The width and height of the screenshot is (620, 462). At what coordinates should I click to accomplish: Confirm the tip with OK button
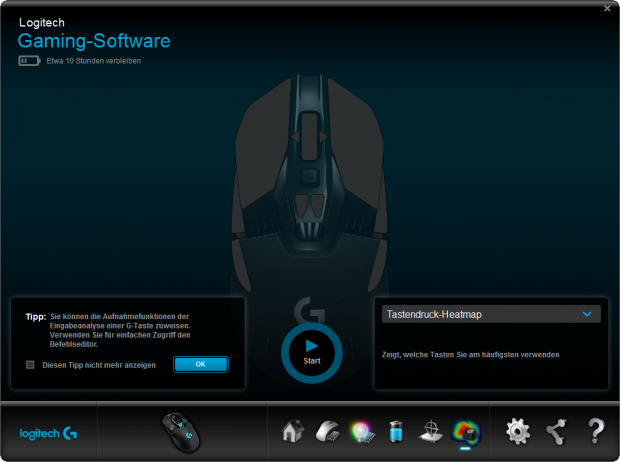coord(201,364)
